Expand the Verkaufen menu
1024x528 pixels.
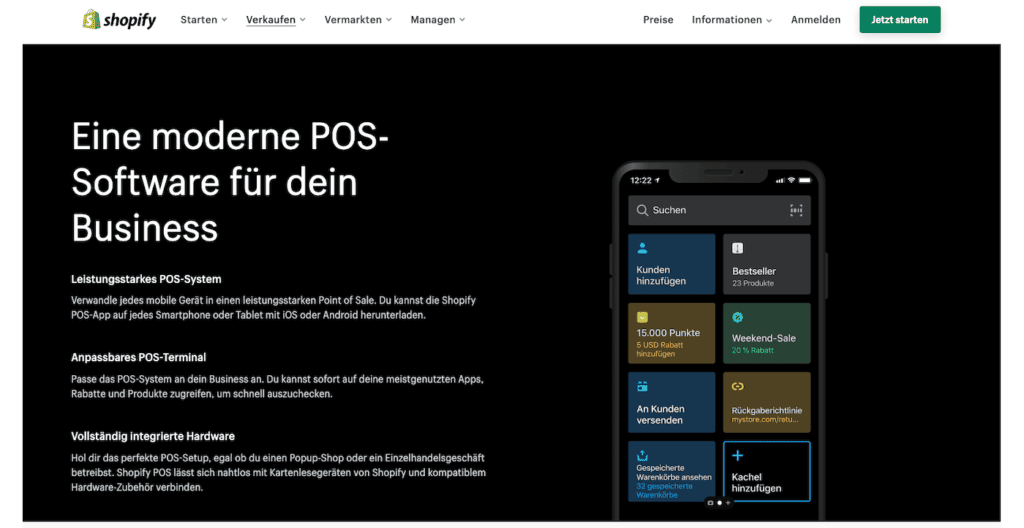pos(276,20)
